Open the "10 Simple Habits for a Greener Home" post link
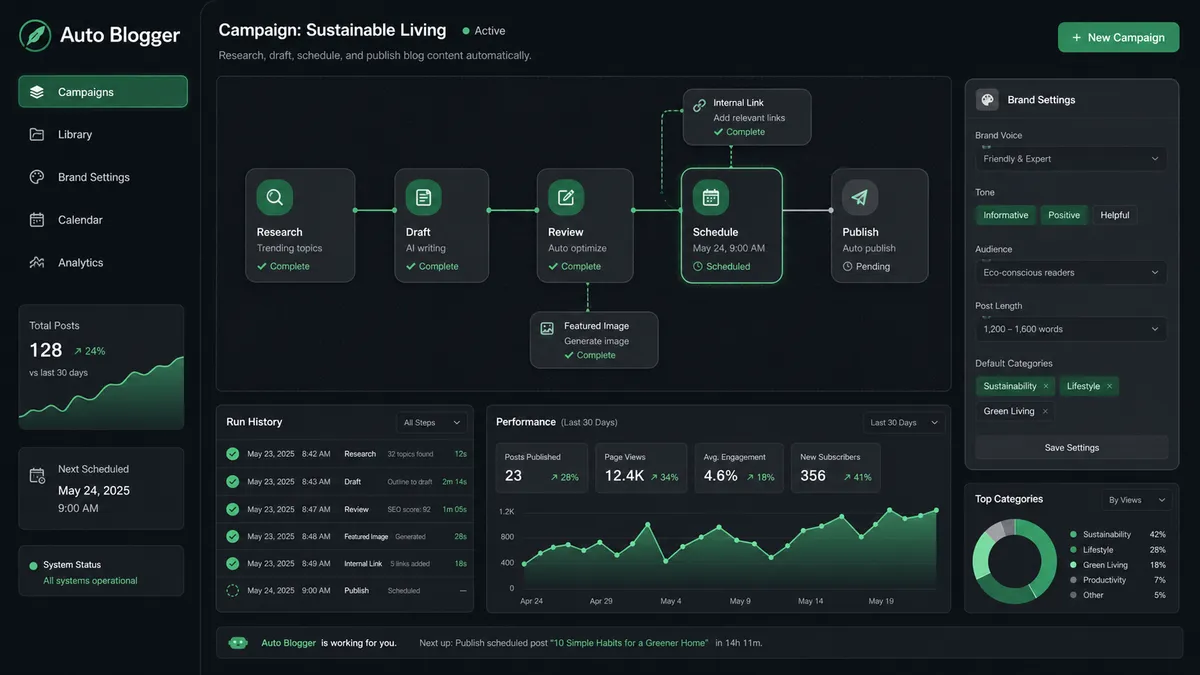The height and width of the screenshot is (675, 1200). click(629, 643)
